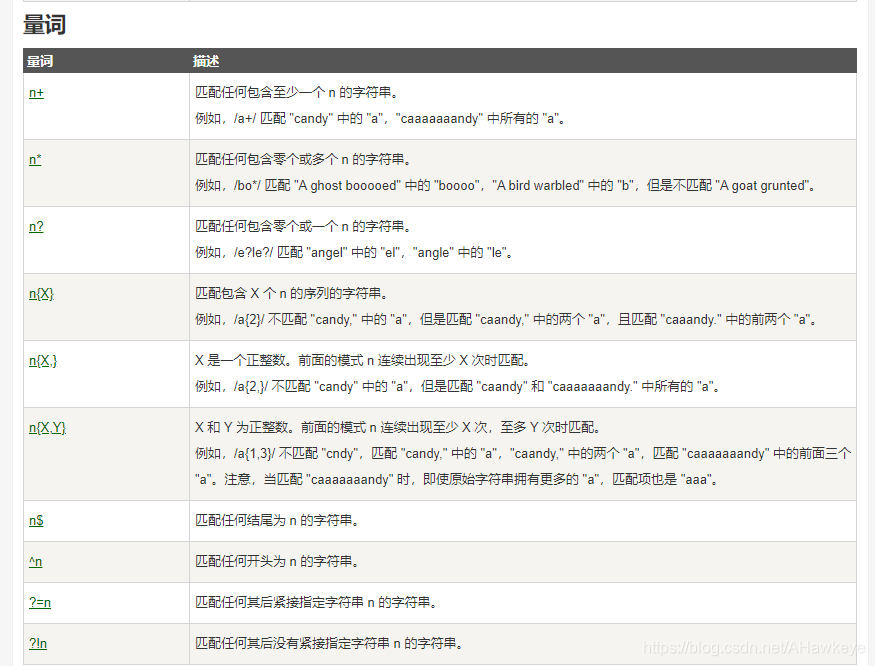
Task: Open the n$ quantifier link
Action: coord(36,520)
